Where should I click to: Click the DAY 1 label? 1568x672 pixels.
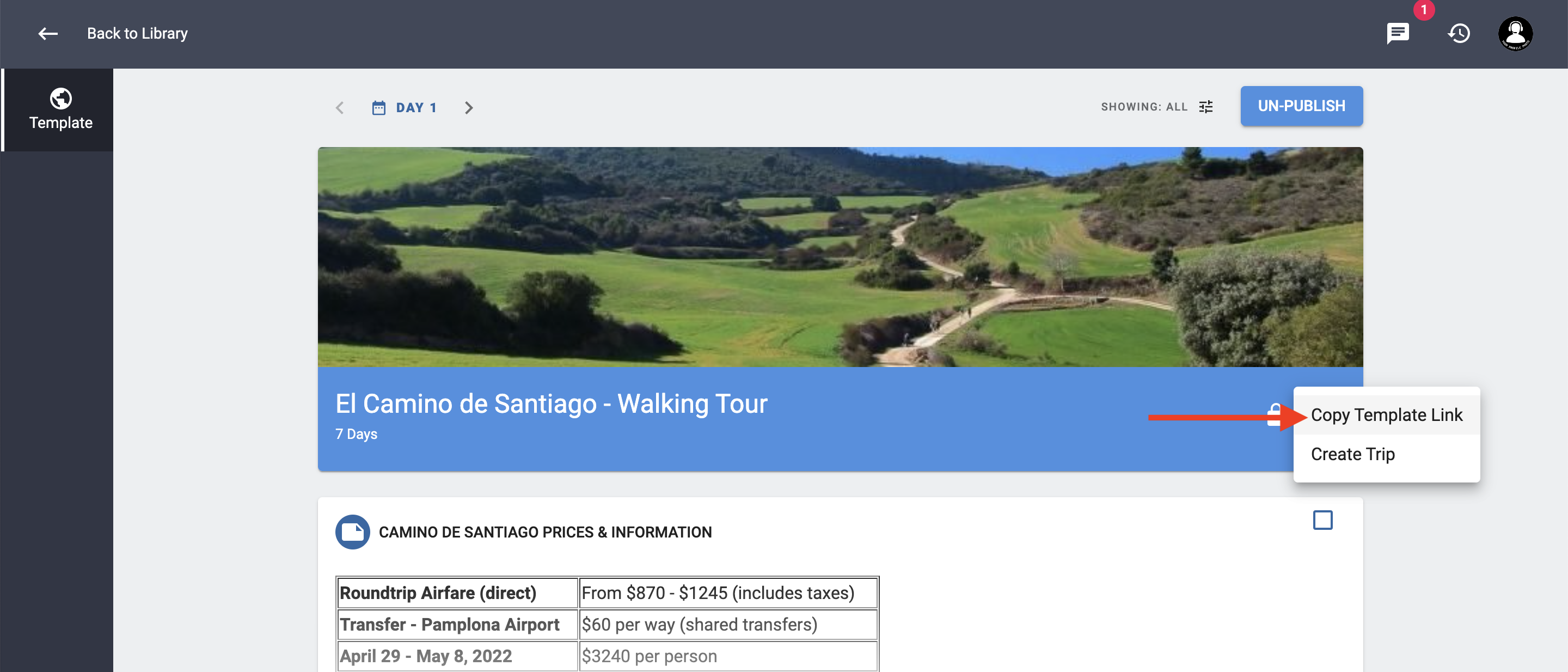click(x=416, y=108)
